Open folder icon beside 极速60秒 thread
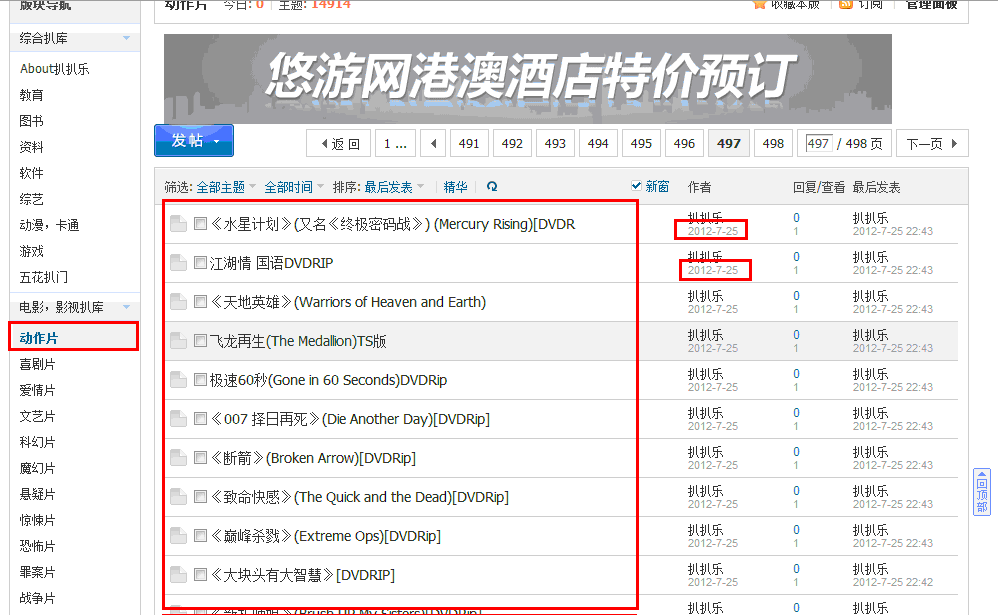Screen dimensions: 998x615 [178, 380]
